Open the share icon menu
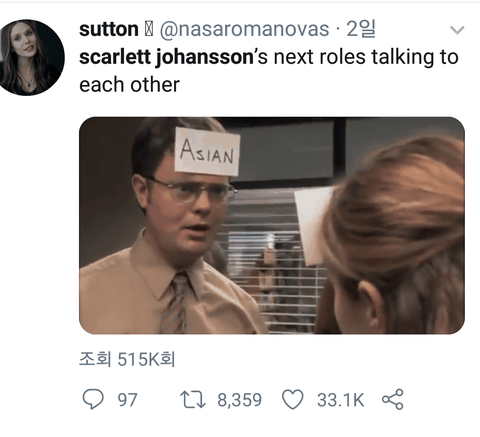 [393, 399]
